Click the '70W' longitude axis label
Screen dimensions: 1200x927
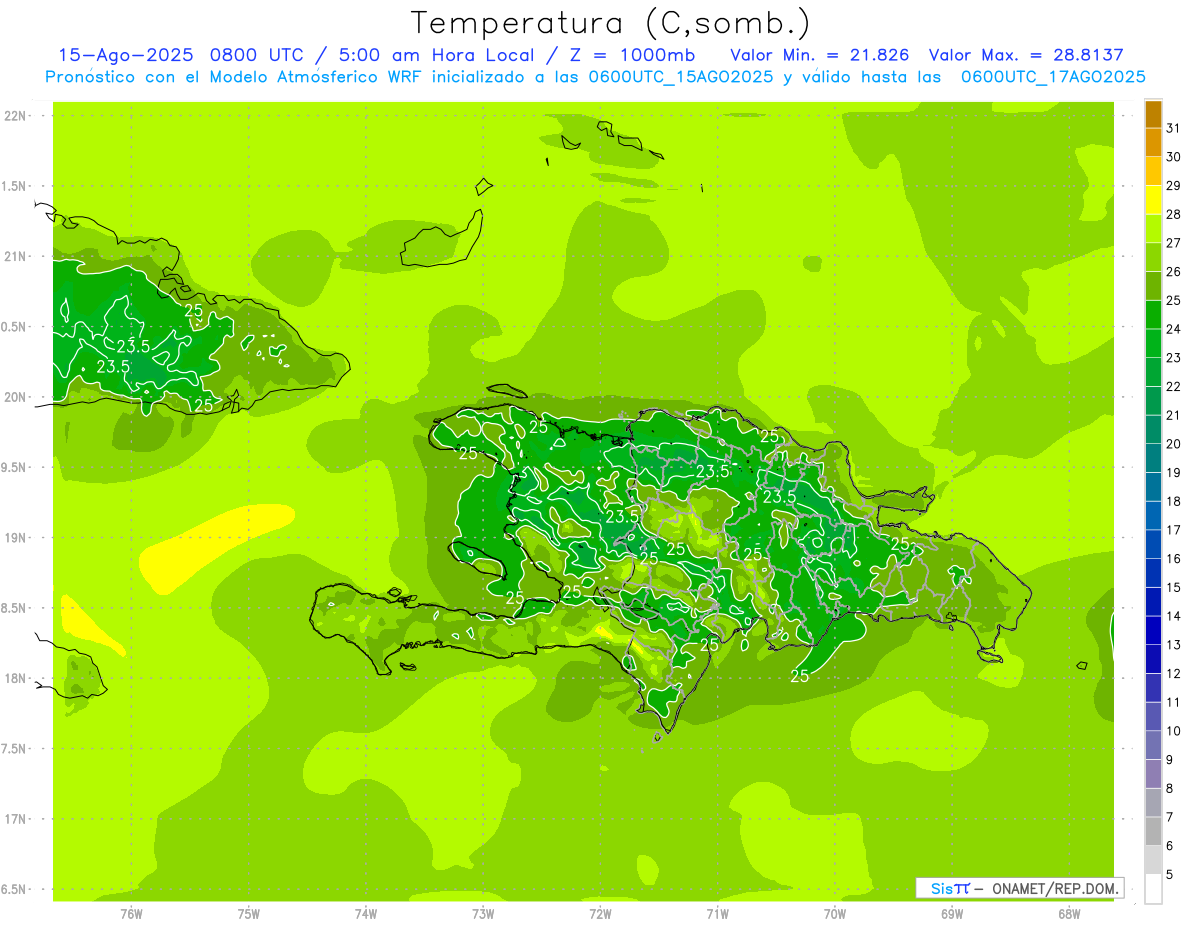pos(835,913)
